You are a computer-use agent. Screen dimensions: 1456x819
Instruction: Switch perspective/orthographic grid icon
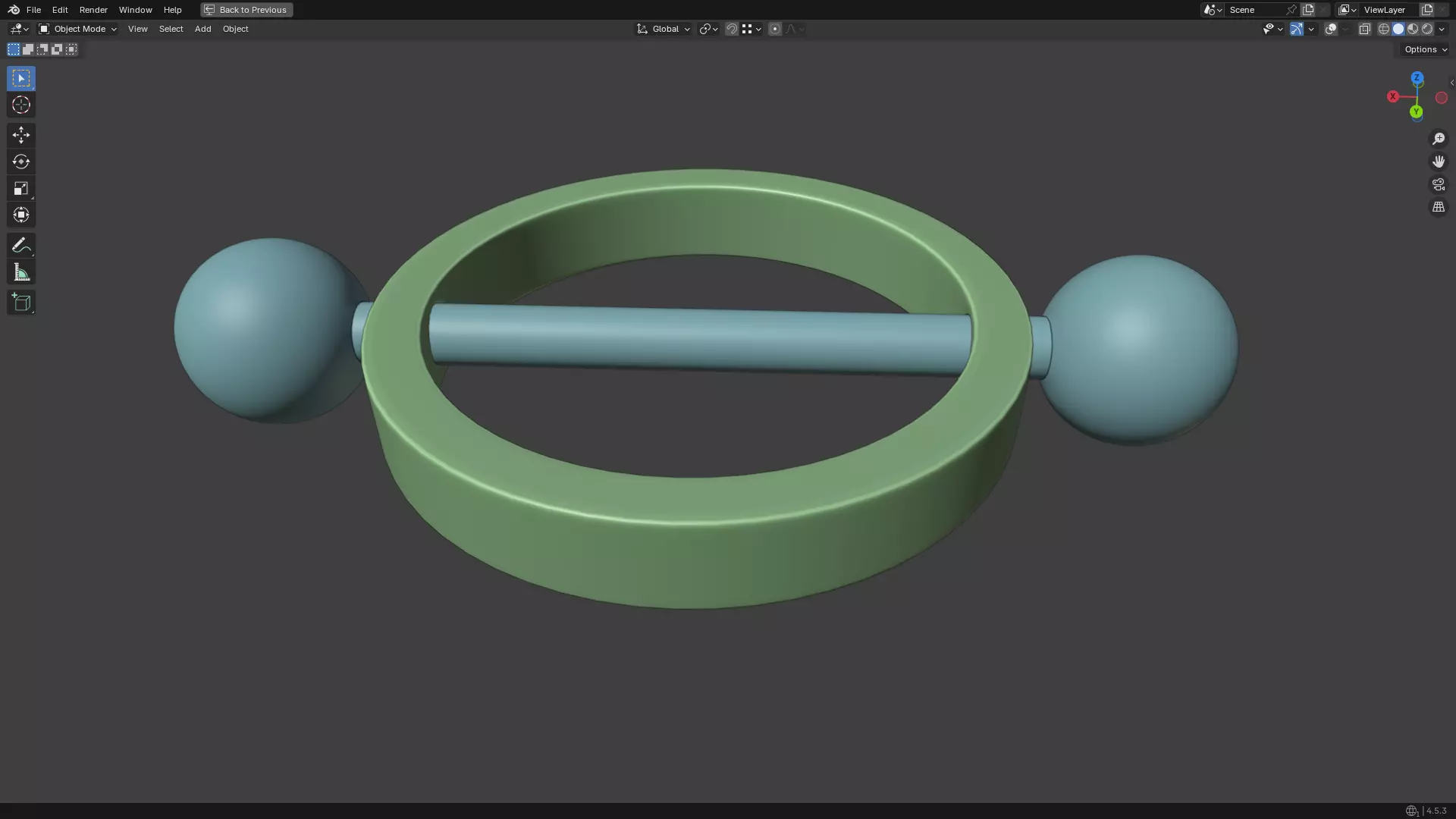click(x=1439, y=207)
